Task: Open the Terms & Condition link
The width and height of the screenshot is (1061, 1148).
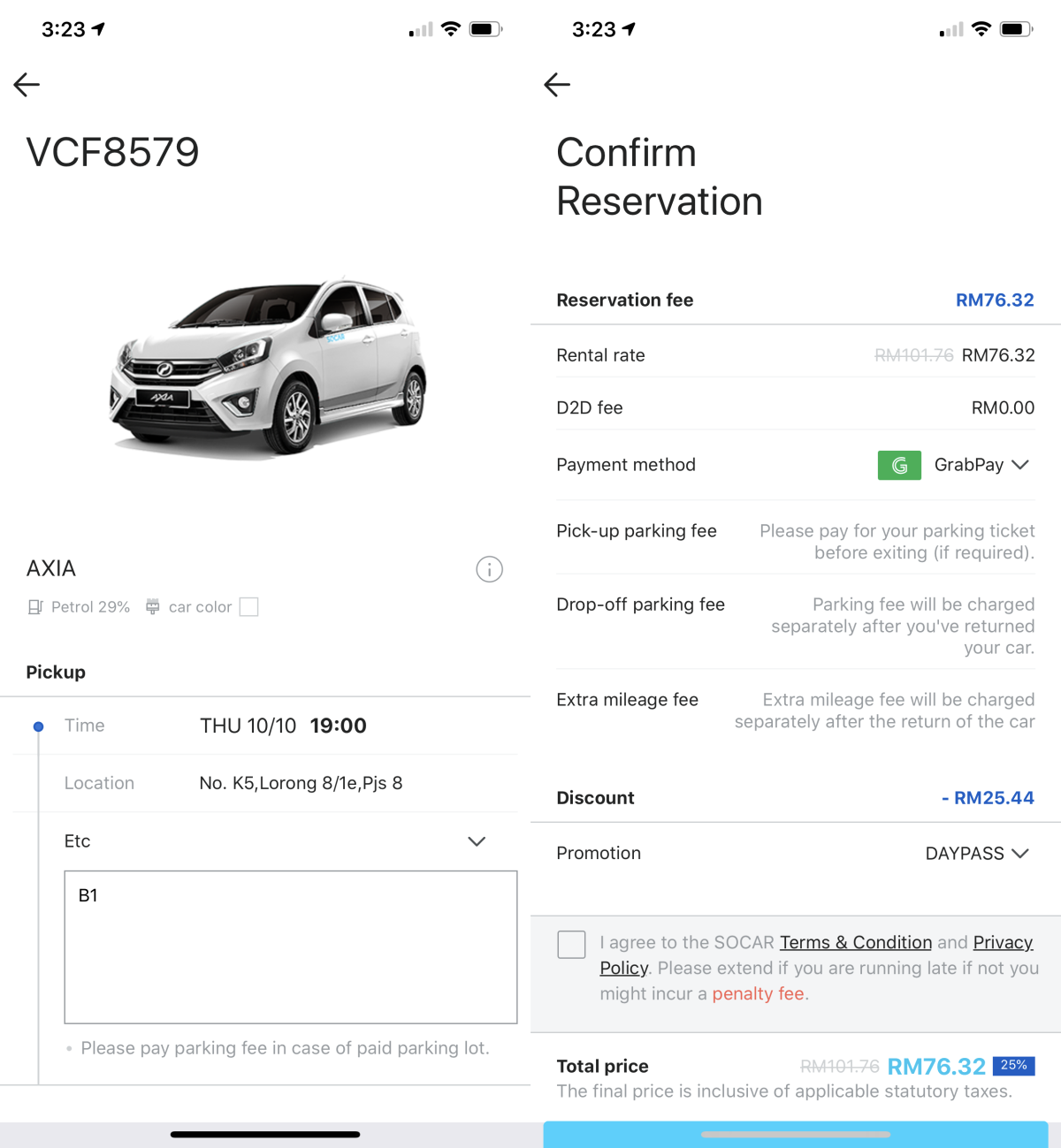Action: (x=855, y=943)
